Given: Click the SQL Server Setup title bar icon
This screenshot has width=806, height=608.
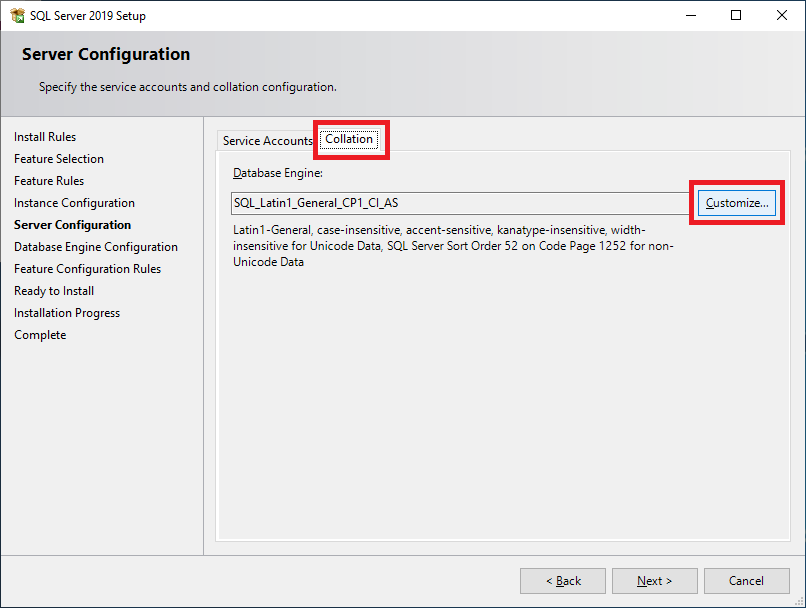Looking at the screenshot, I should [x=17, y=16].
